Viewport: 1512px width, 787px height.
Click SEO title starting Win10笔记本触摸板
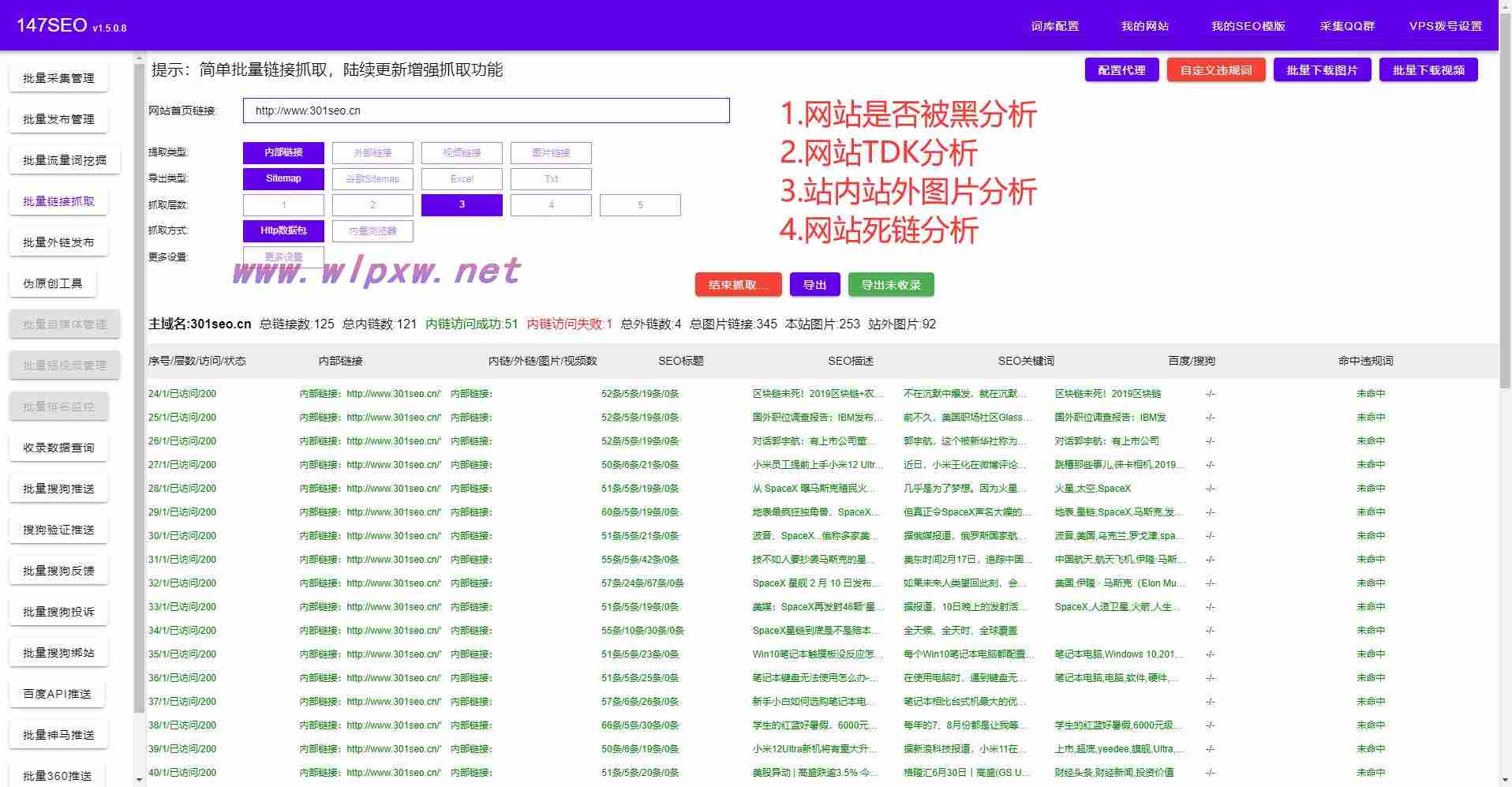point(817,654)
